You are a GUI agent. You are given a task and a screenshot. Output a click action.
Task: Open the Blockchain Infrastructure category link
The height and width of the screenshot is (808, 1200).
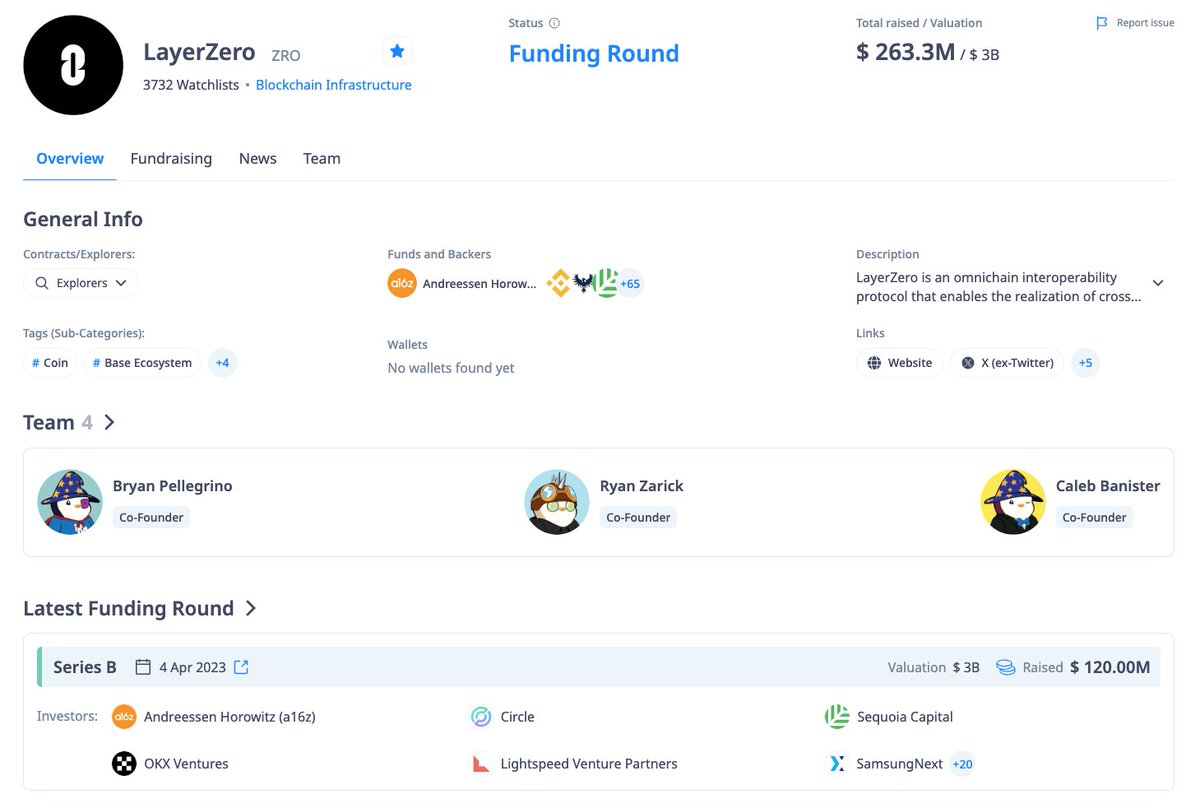tap(334, 85)
